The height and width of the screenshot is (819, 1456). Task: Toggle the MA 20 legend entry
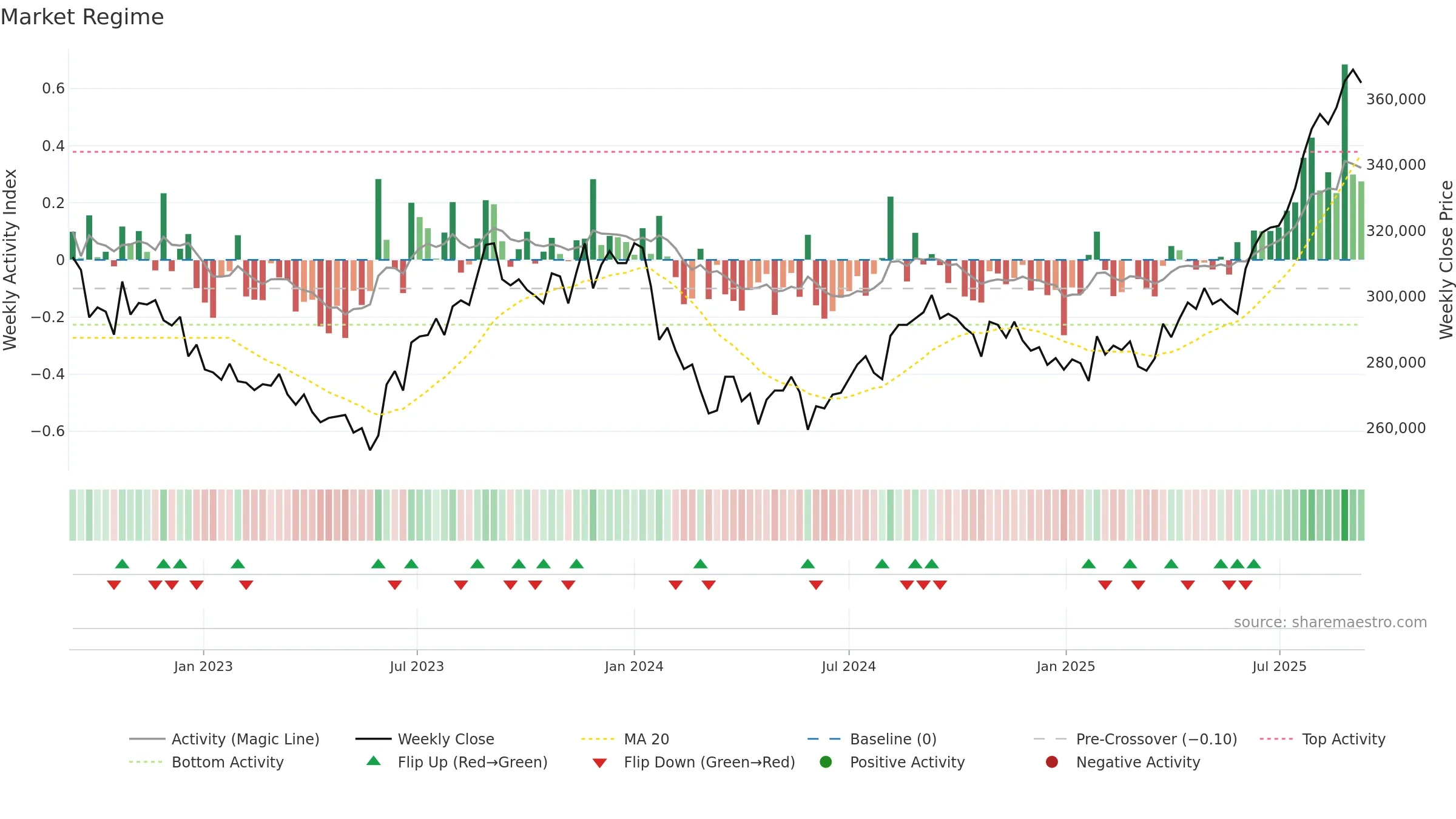coord(625,739)
